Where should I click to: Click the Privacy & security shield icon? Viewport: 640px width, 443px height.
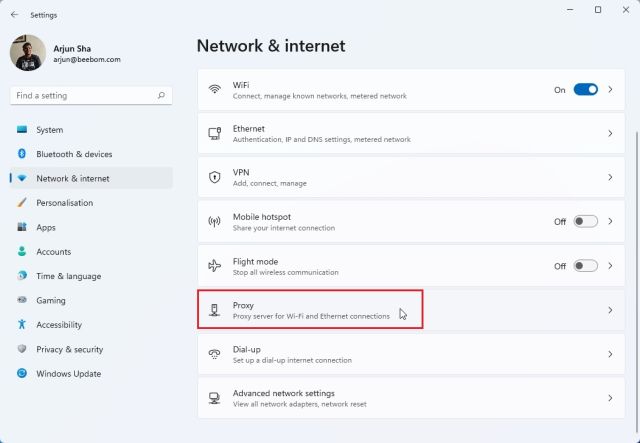click(22, 349)
